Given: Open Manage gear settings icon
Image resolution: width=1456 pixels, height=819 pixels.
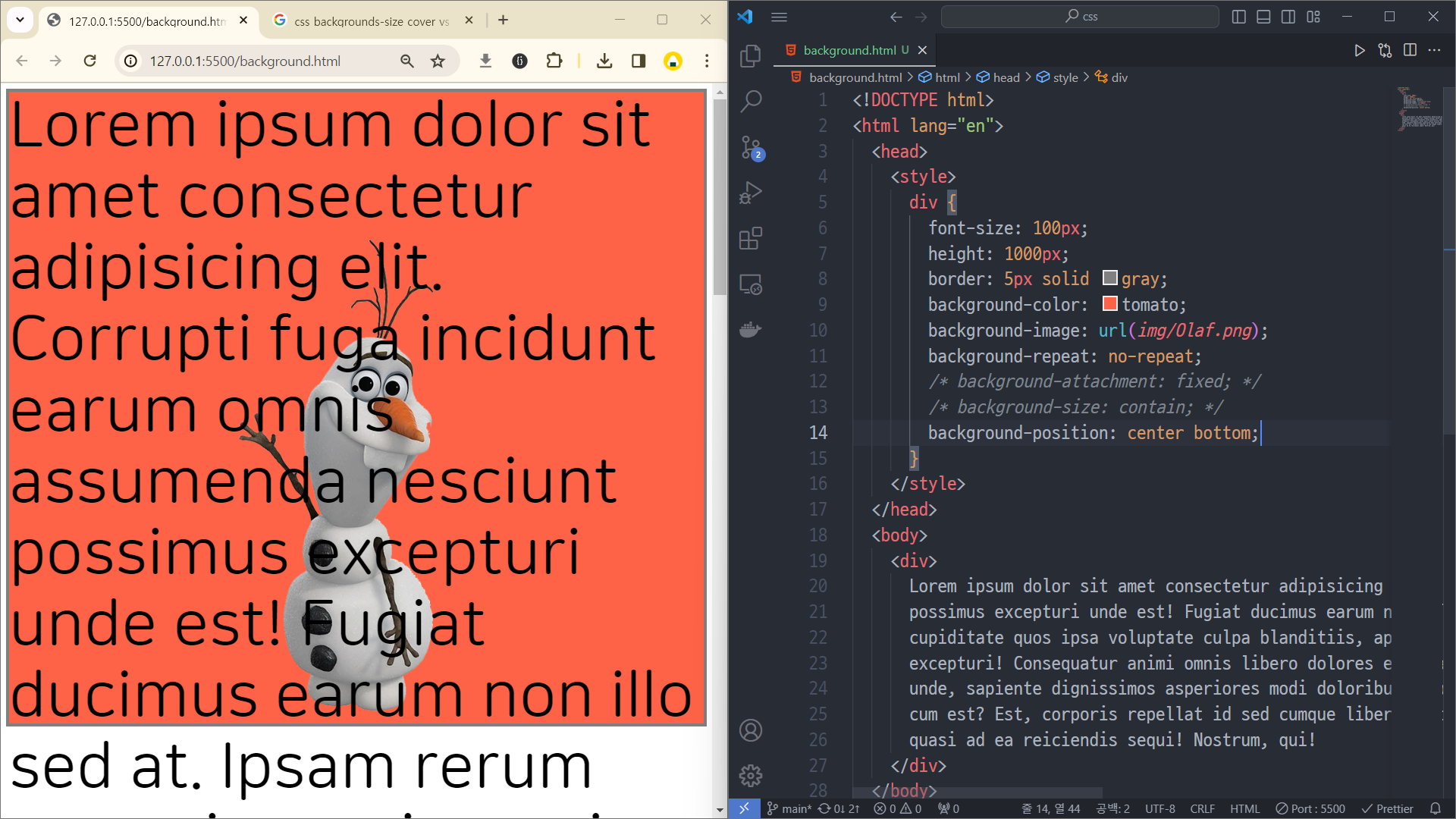Looking at the screenshot, I should click(750, 776).
